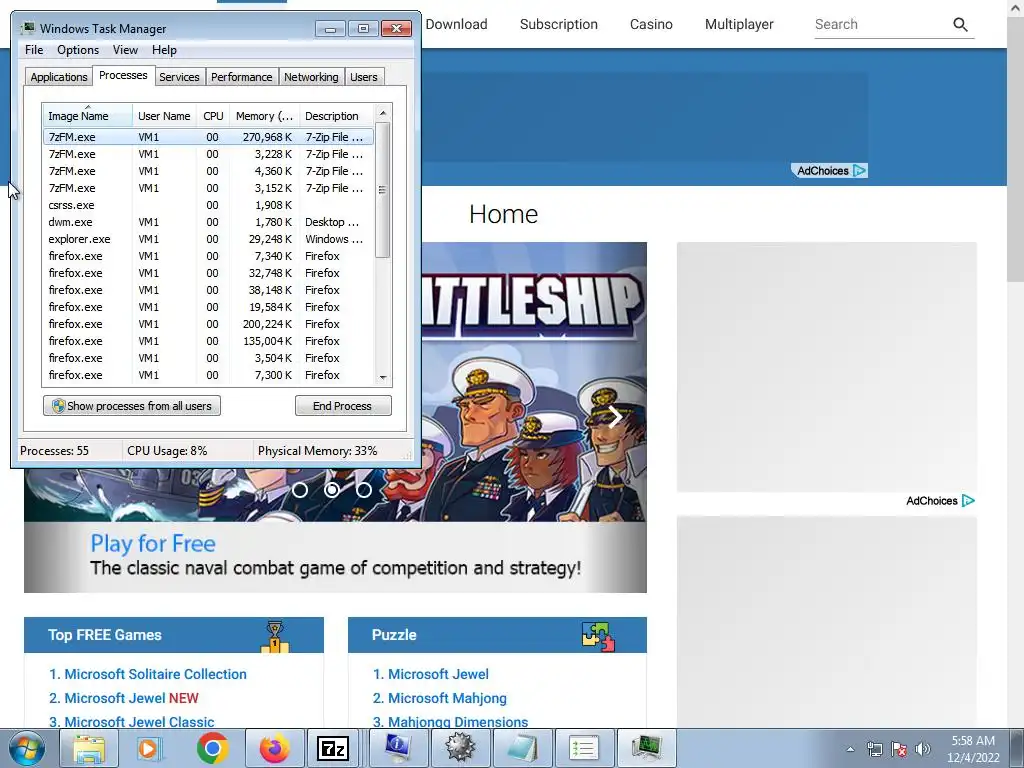Open Windows Explorer from the taskbar
The width and height of the screenshot is (1024, 768).
coord(89,748)
